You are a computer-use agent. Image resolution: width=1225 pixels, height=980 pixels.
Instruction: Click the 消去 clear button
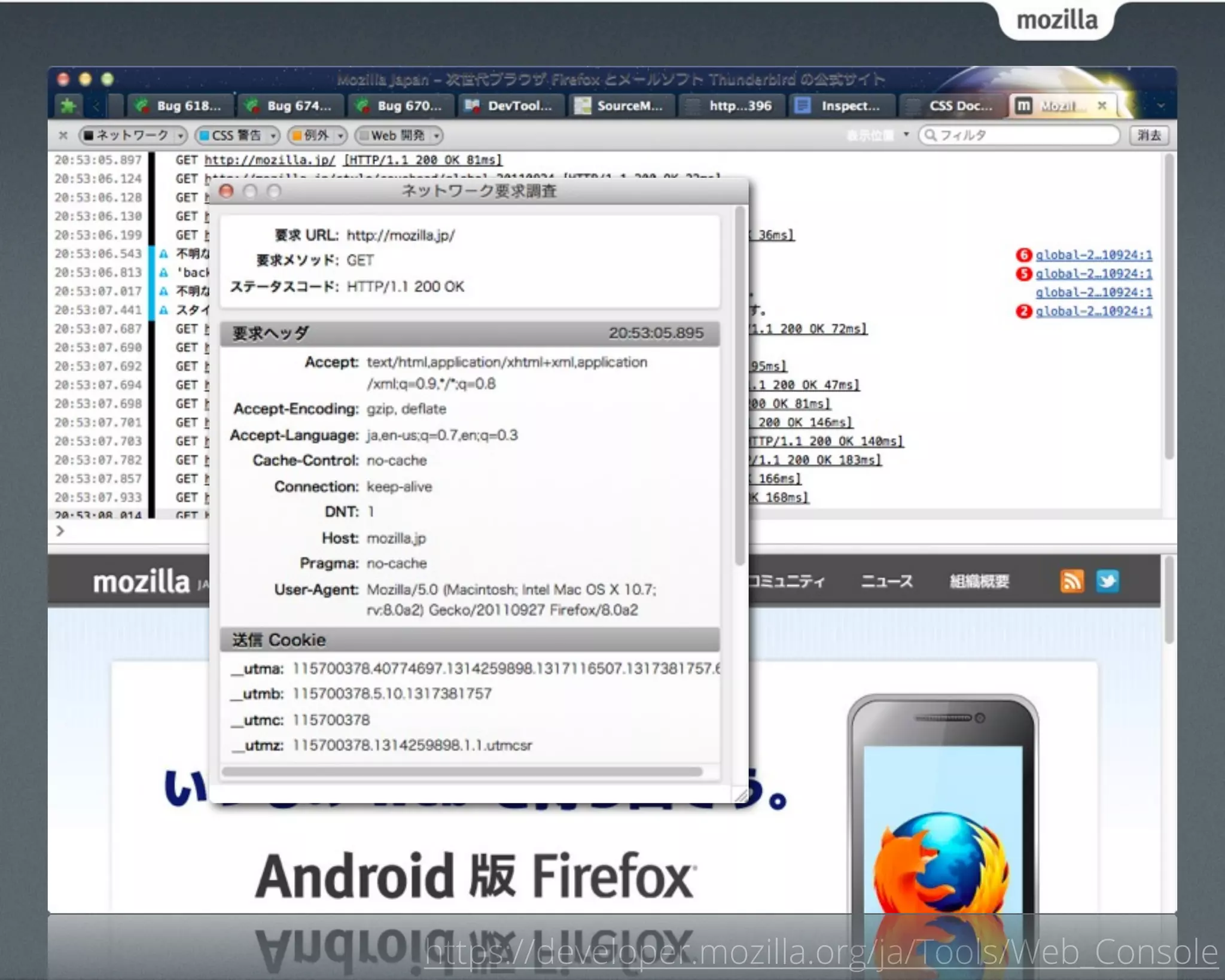pos(1149,135)
